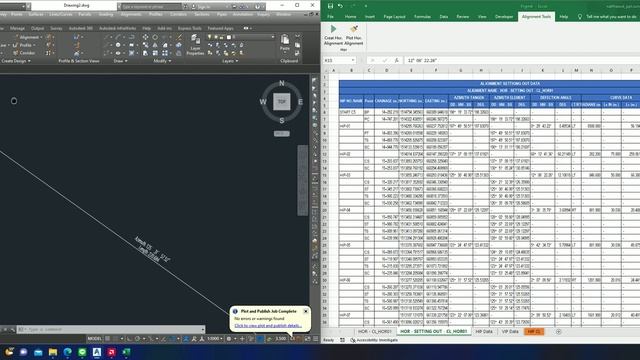Toggle MODEL space button in status bar
Viewport: 640px width, 360px height.
point(95,339)
